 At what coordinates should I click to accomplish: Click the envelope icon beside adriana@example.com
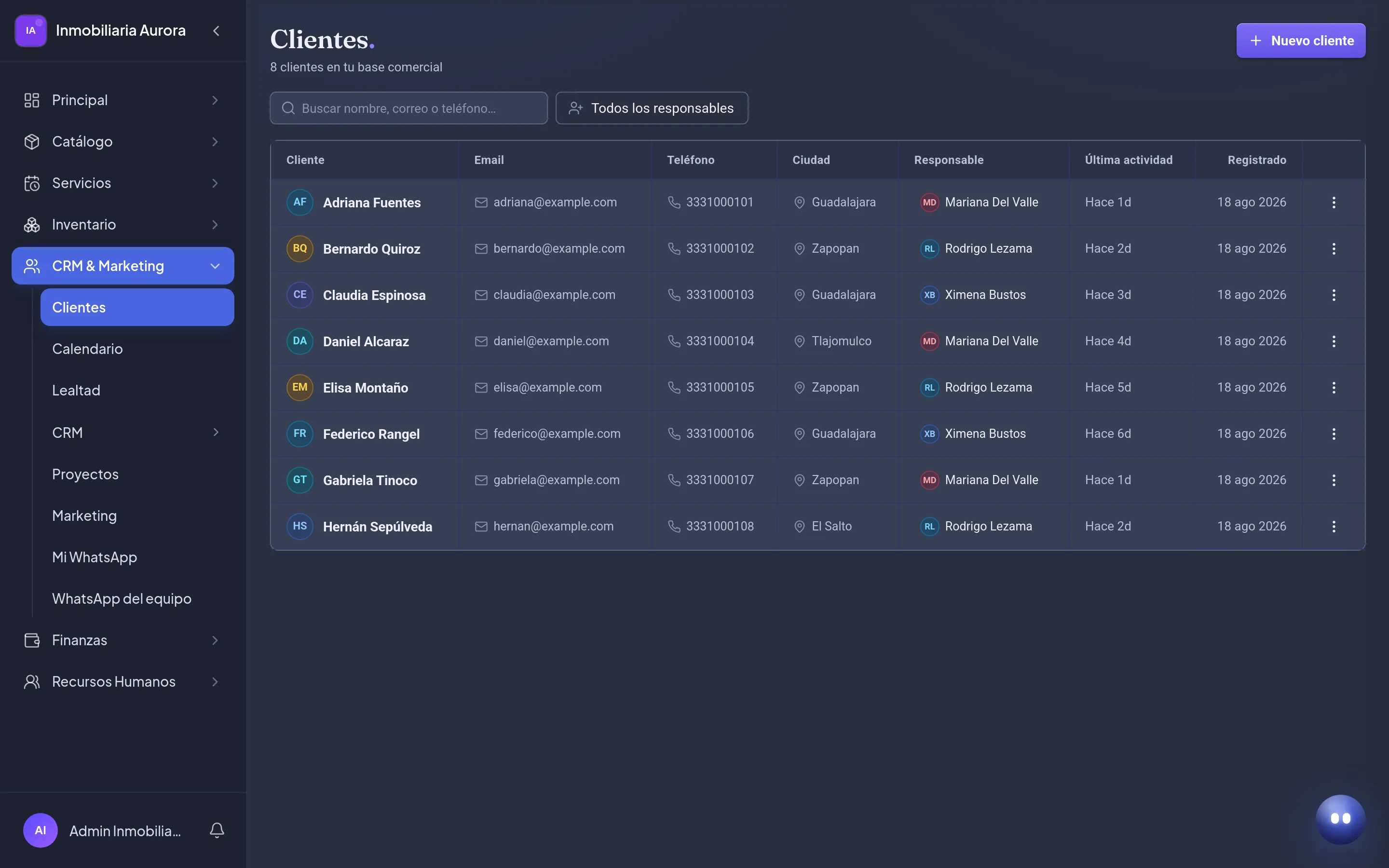[x=481, y=202]
